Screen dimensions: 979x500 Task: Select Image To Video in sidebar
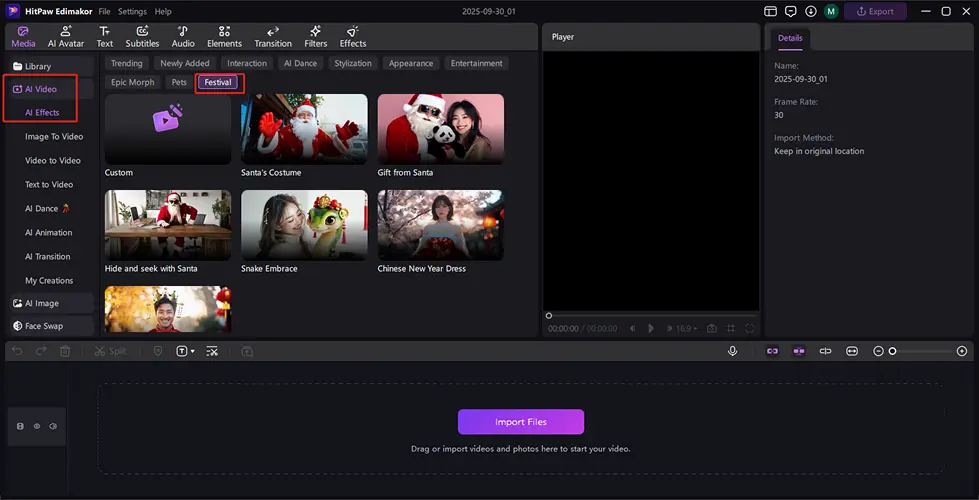coord(54,136)
